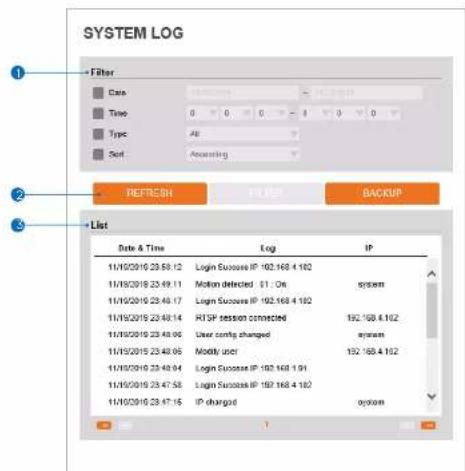This screenshot has height=471, width=465.
Task: Tick the Sort filter checkbox
Action: [x=98, y=154]
